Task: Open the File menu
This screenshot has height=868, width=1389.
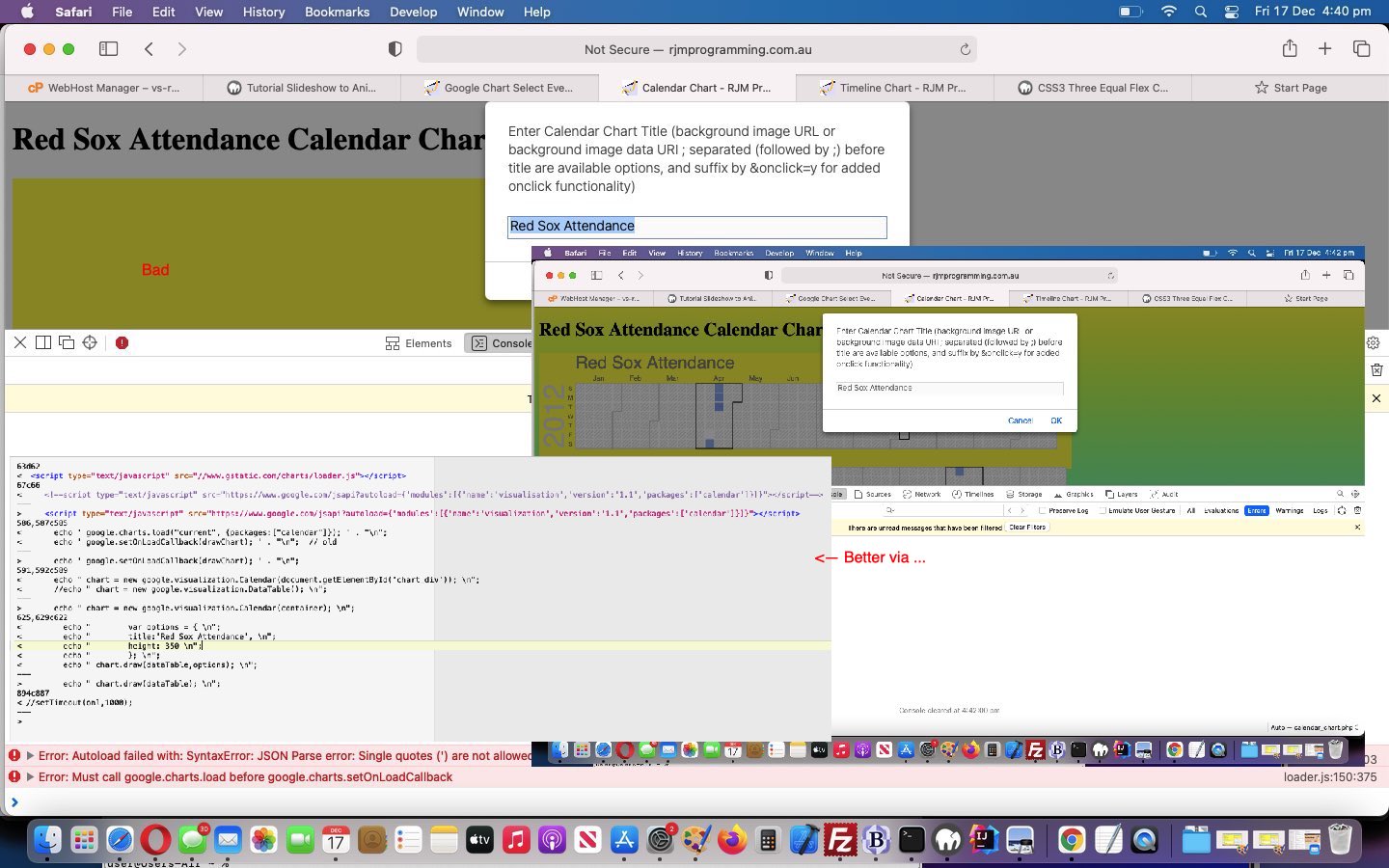Action: coord(123,12)
